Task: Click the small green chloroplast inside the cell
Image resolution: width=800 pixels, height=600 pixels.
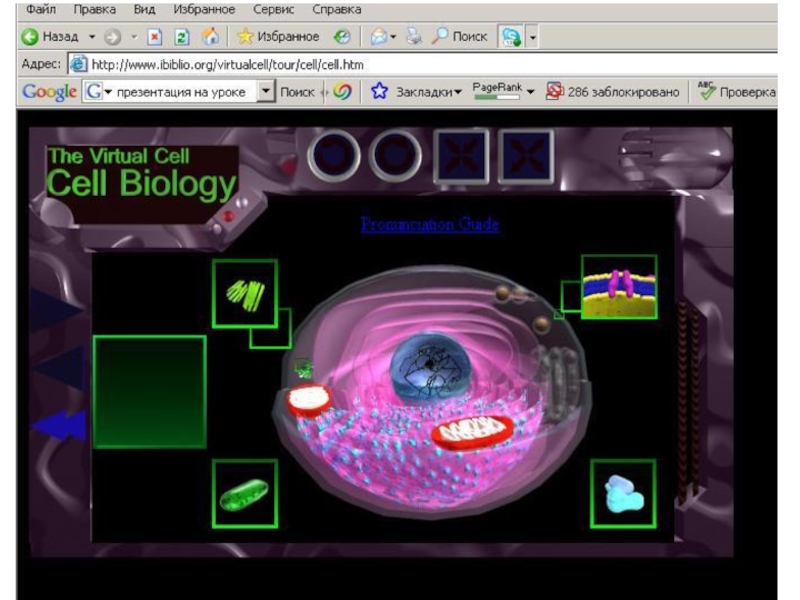Action: (304, 368)
